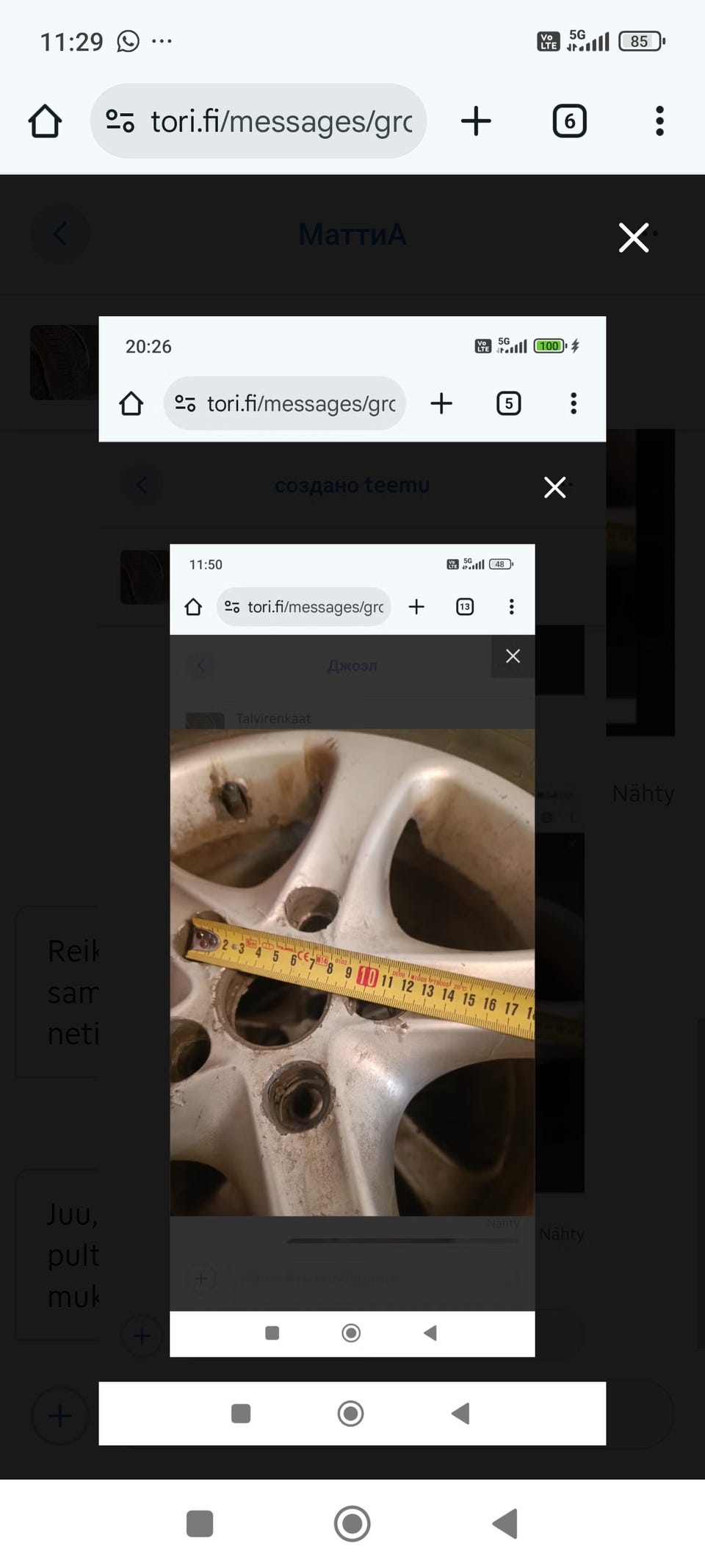Tap the outermost VoLTE status icon
Viewport: 705px width, 1568px height.
point(549,41)
